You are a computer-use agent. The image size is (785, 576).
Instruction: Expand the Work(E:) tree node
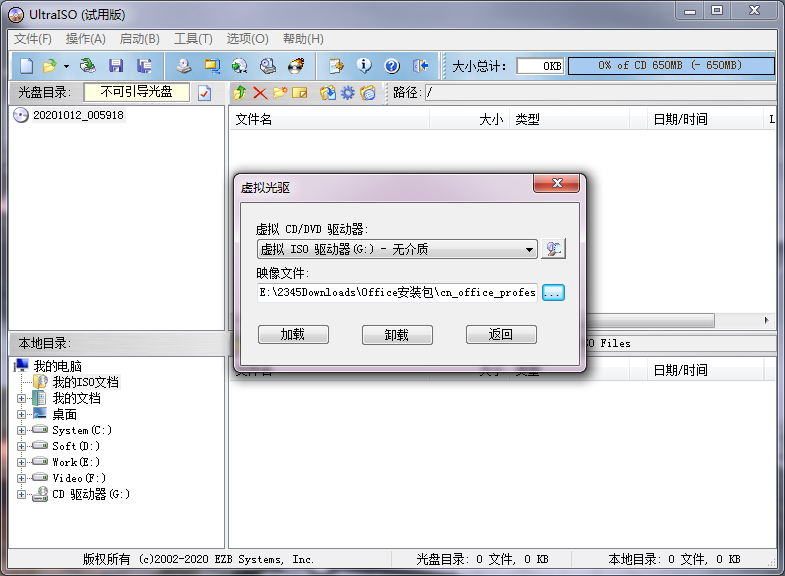click(21, 462)
